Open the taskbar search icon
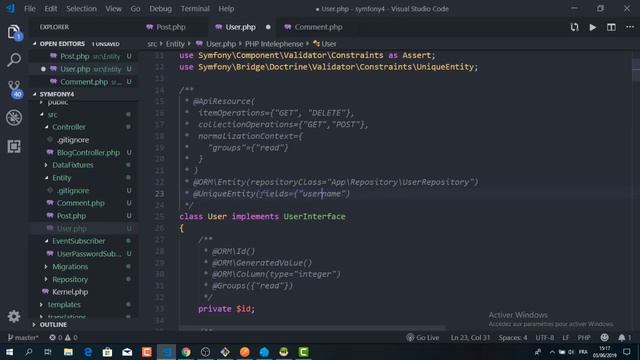This screenshot has width=640, height=360. click(29, 352)
